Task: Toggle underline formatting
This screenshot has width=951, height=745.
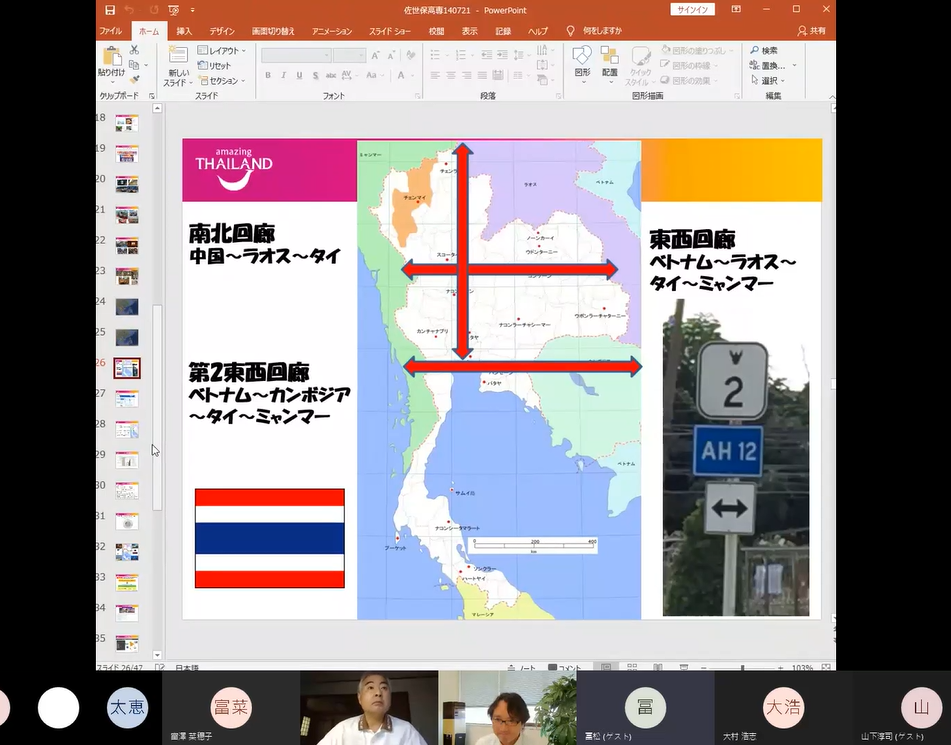Action: (299, 75)
